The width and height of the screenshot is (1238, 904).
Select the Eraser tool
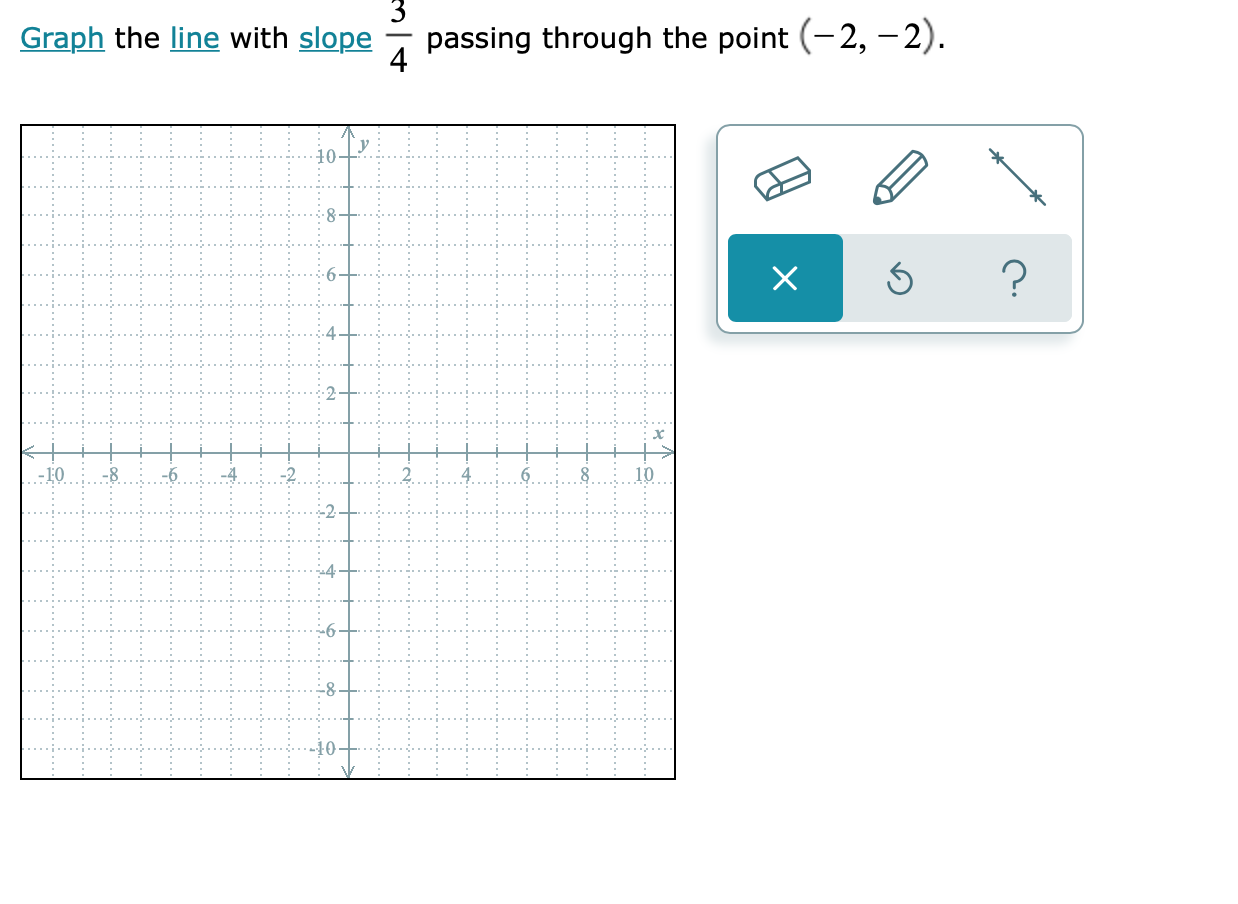(x=784, y=178)
